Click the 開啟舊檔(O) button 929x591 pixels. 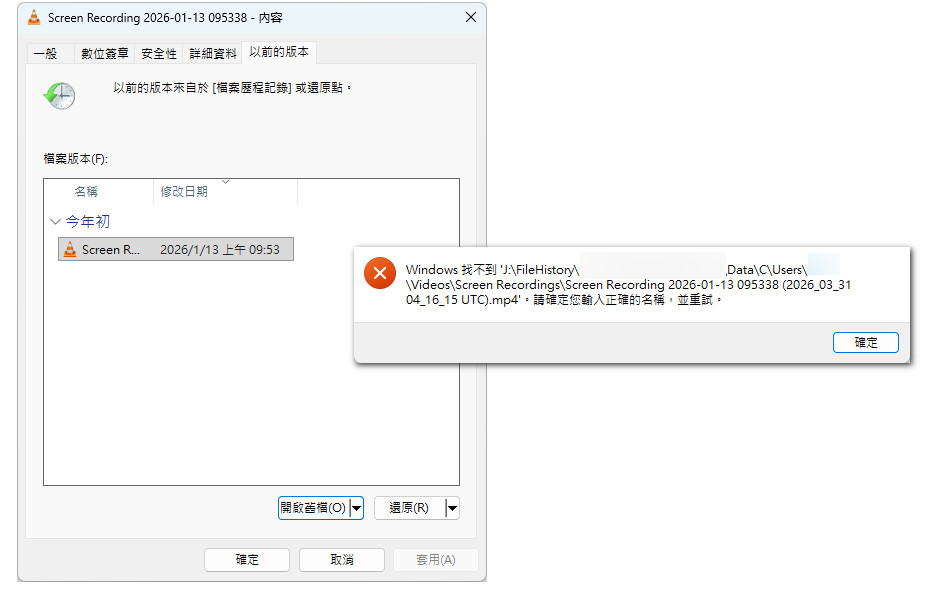pyautogui.click(x=314, y=508)
